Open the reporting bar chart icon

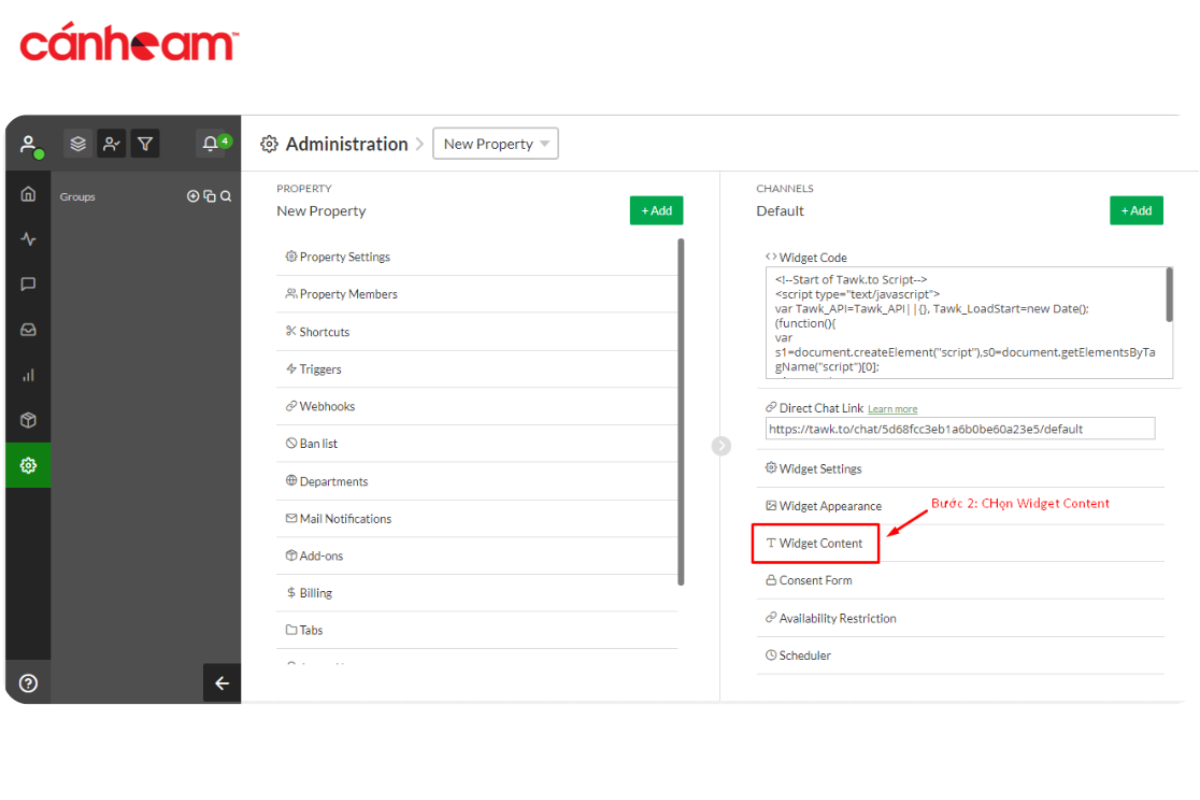[28, 375]
